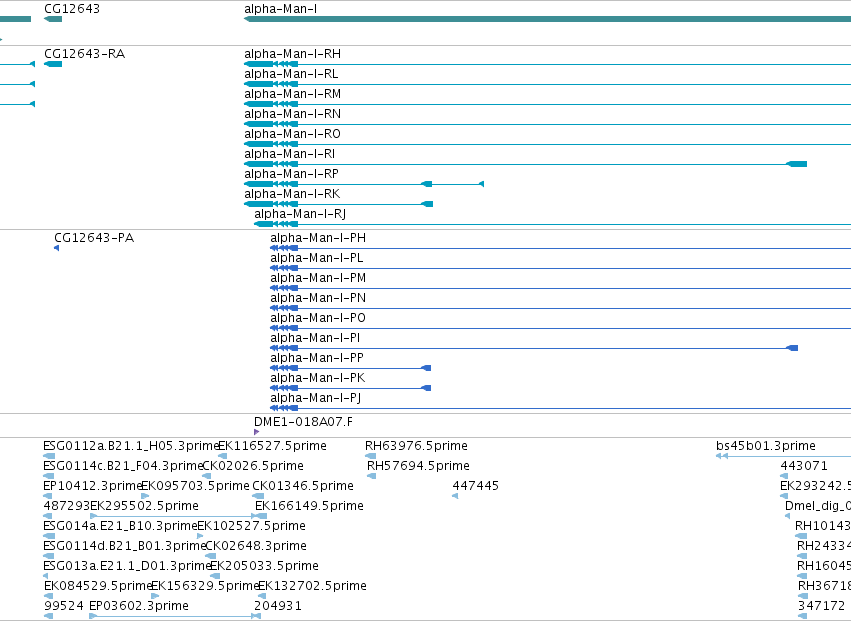Open EST CK01346.5prime
Viewport: 851px width, 621px height.
[x=303, y=486]
